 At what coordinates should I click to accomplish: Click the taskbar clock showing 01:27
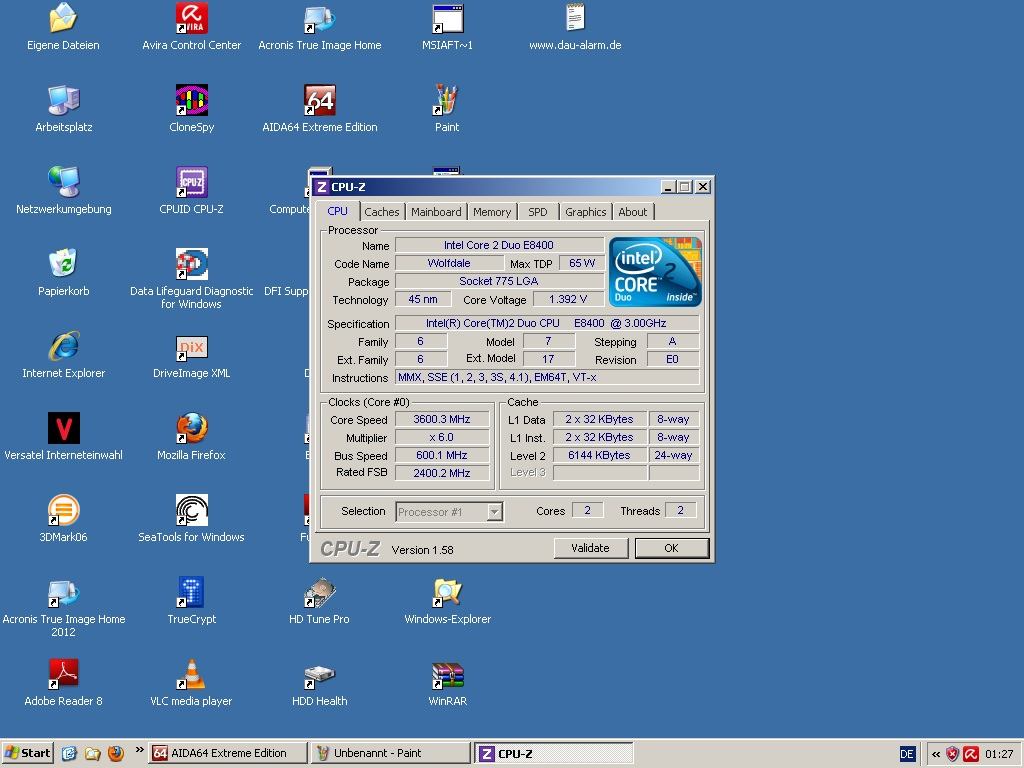click(x=999, y=754)
